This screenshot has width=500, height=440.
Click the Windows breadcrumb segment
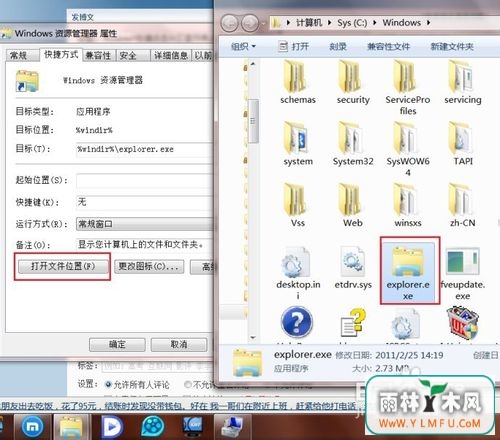tap(401, 23)
